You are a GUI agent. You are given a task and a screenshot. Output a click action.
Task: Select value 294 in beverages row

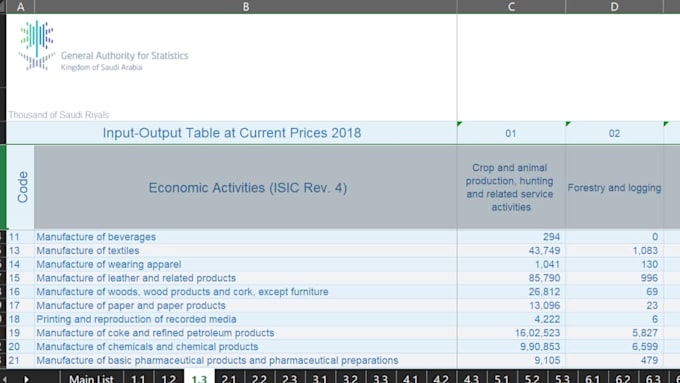pyautogui.click(x=511, y=237)
